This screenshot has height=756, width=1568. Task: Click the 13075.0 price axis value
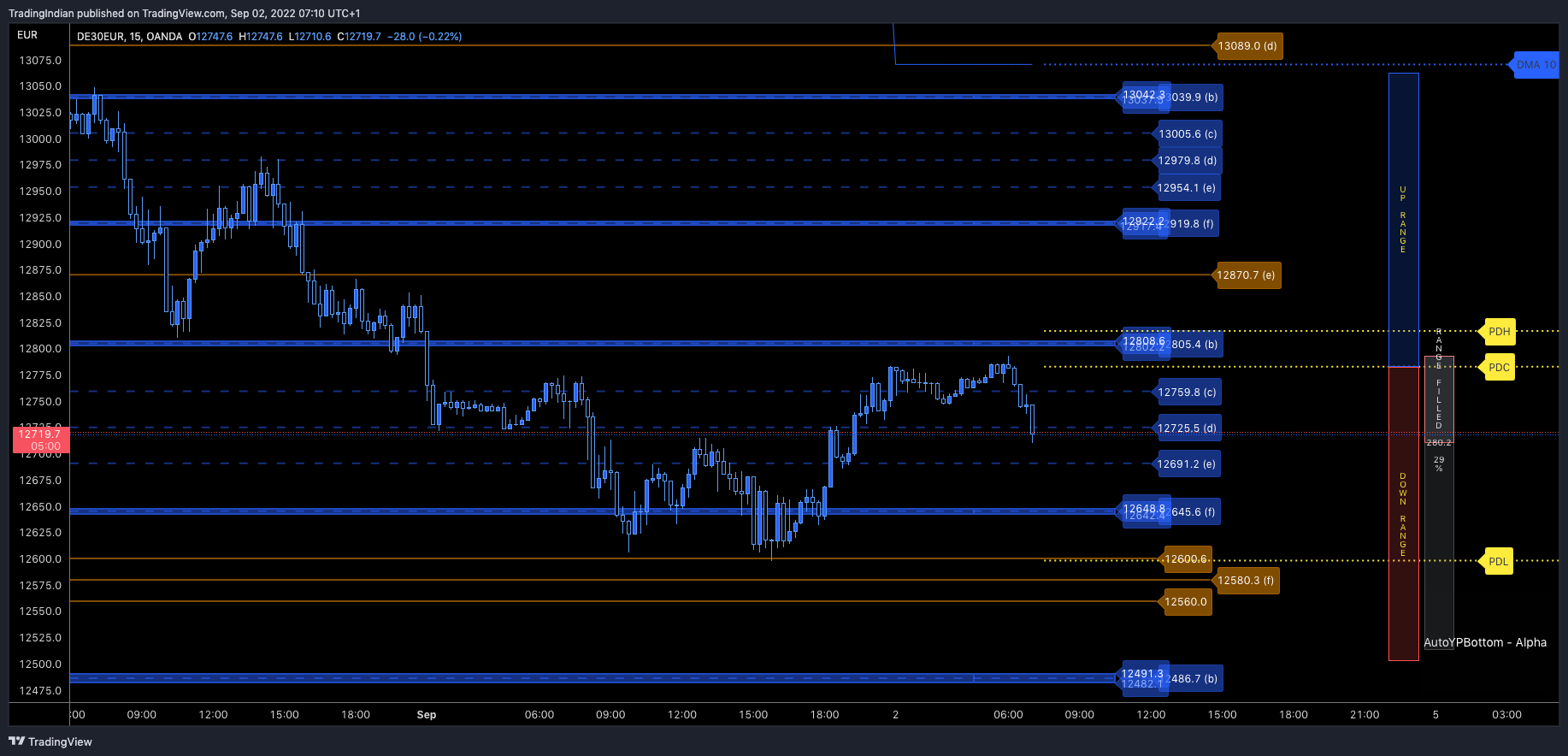click(40, 61)
